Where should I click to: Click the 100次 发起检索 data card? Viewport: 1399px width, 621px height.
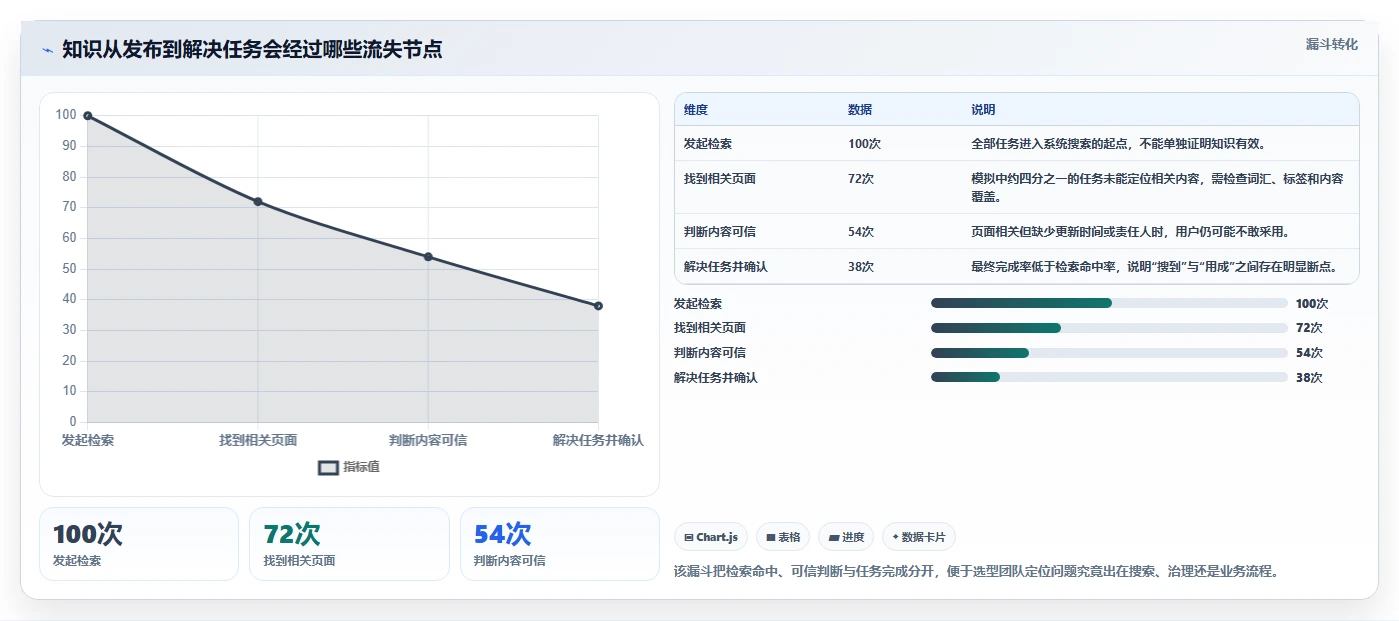(139, 544)
